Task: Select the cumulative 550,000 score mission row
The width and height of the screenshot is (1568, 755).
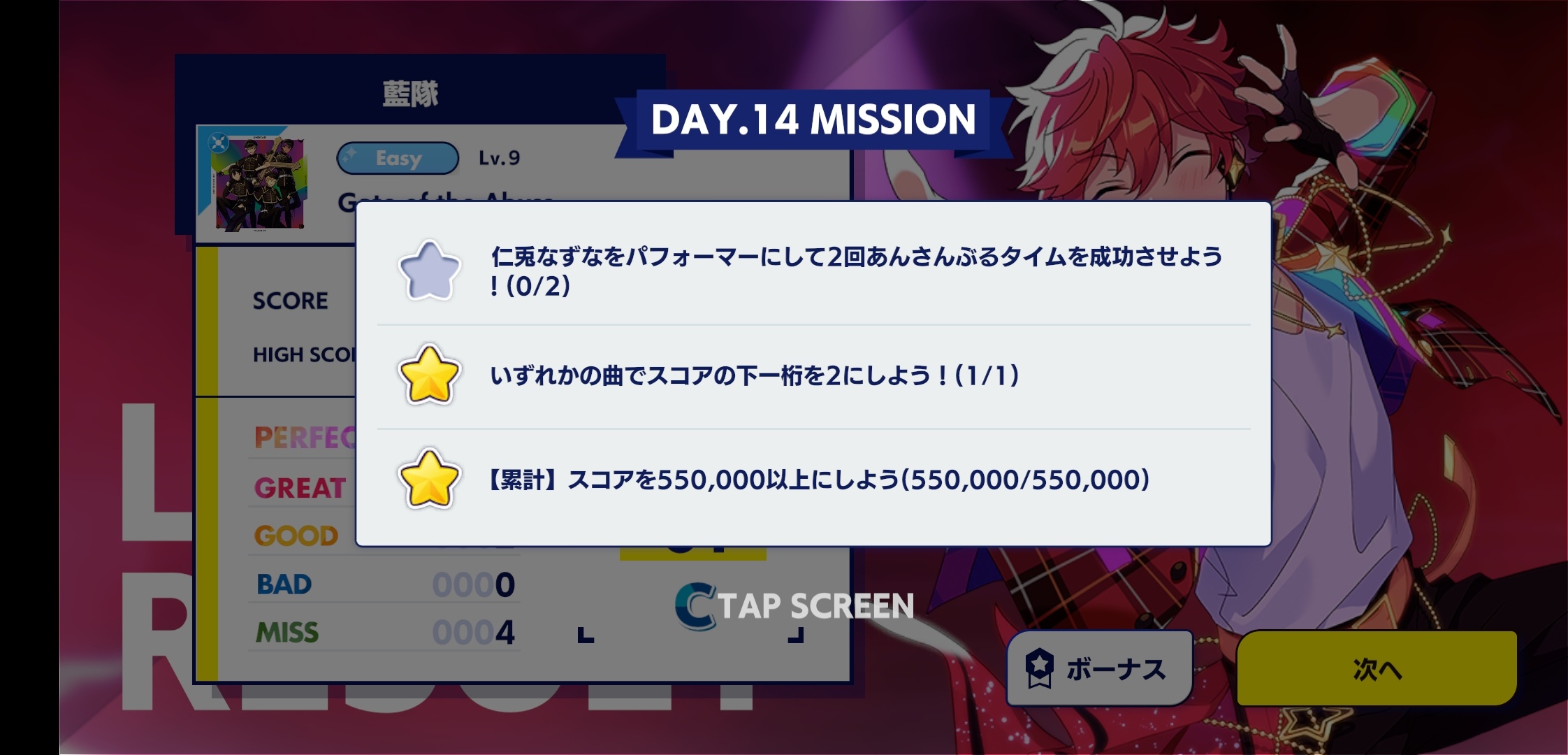Action: point(813,480)
